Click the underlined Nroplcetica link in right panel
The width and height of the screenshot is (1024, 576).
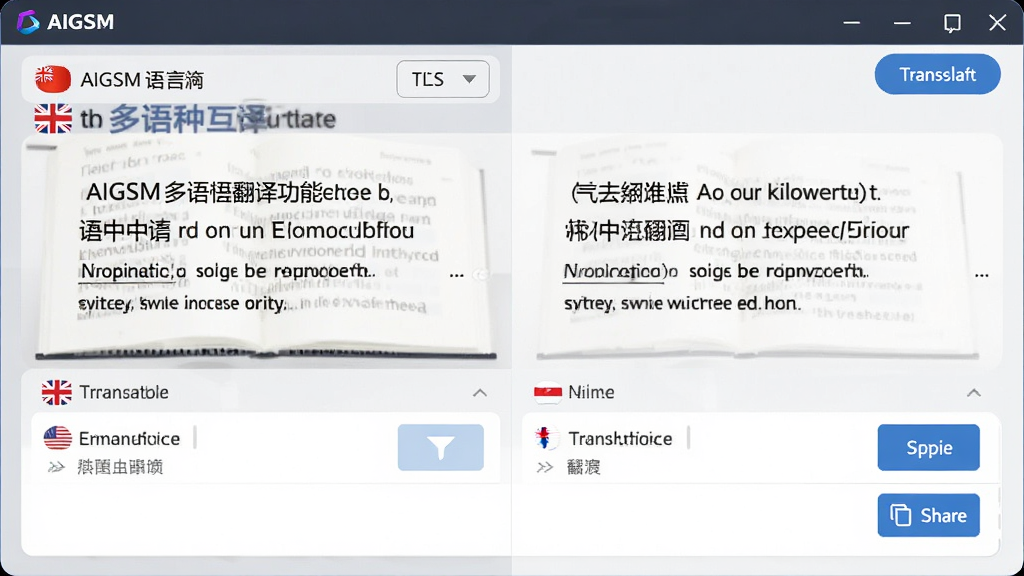tap(620, 270)
